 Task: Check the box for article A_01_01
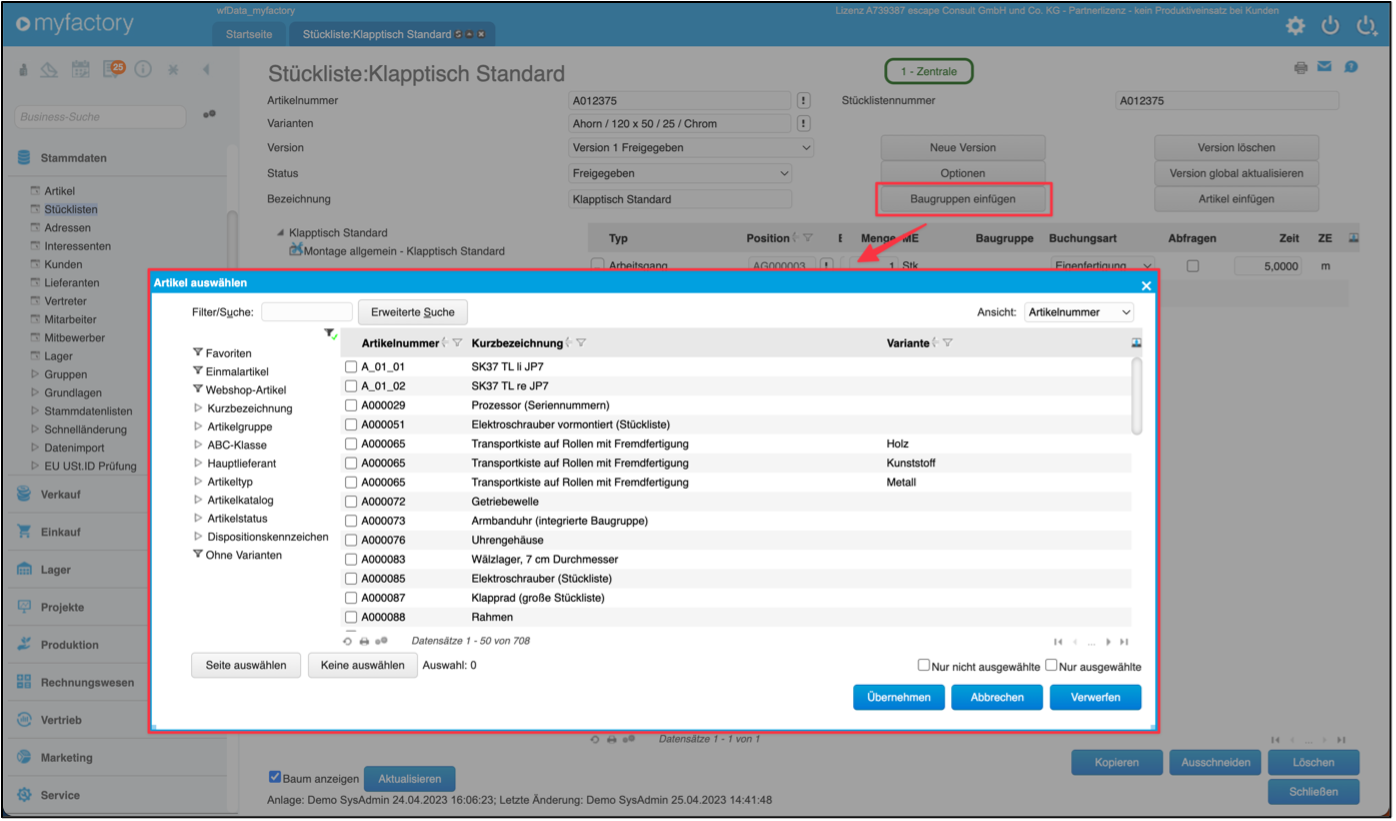(351, 367)
